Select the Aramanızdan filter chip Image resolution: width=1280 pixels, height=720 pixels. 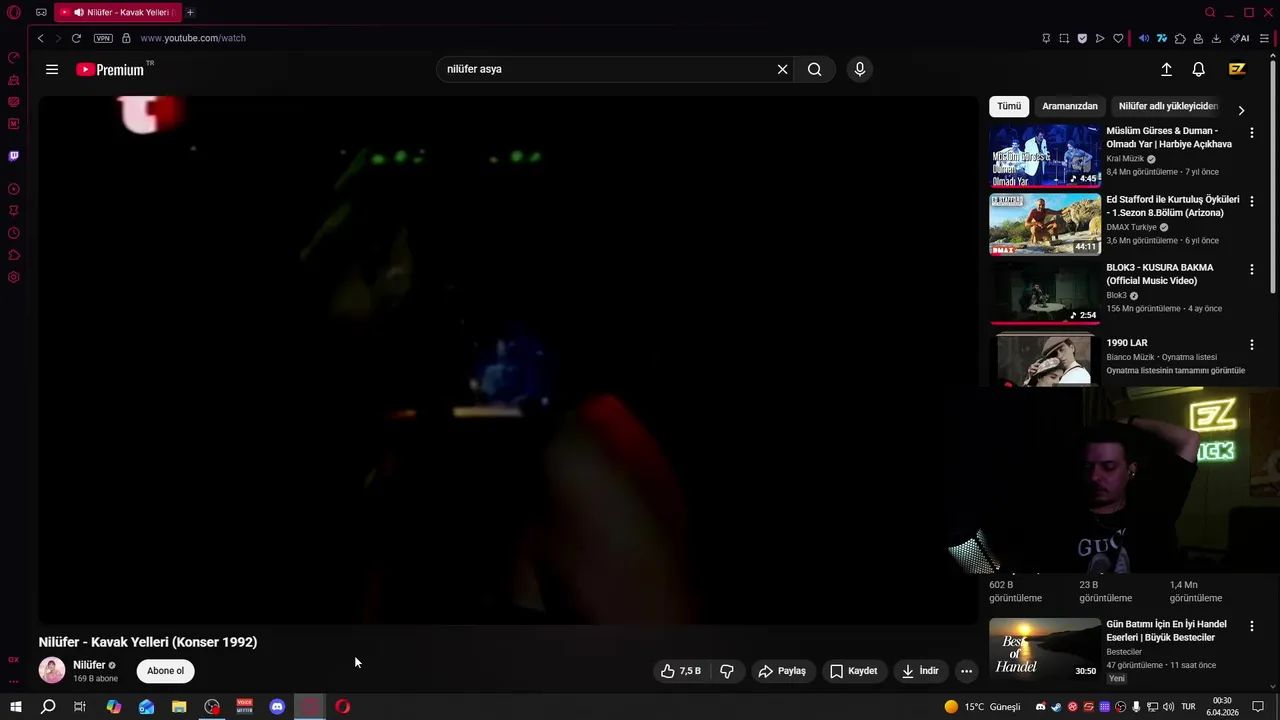coord(1070,106)
